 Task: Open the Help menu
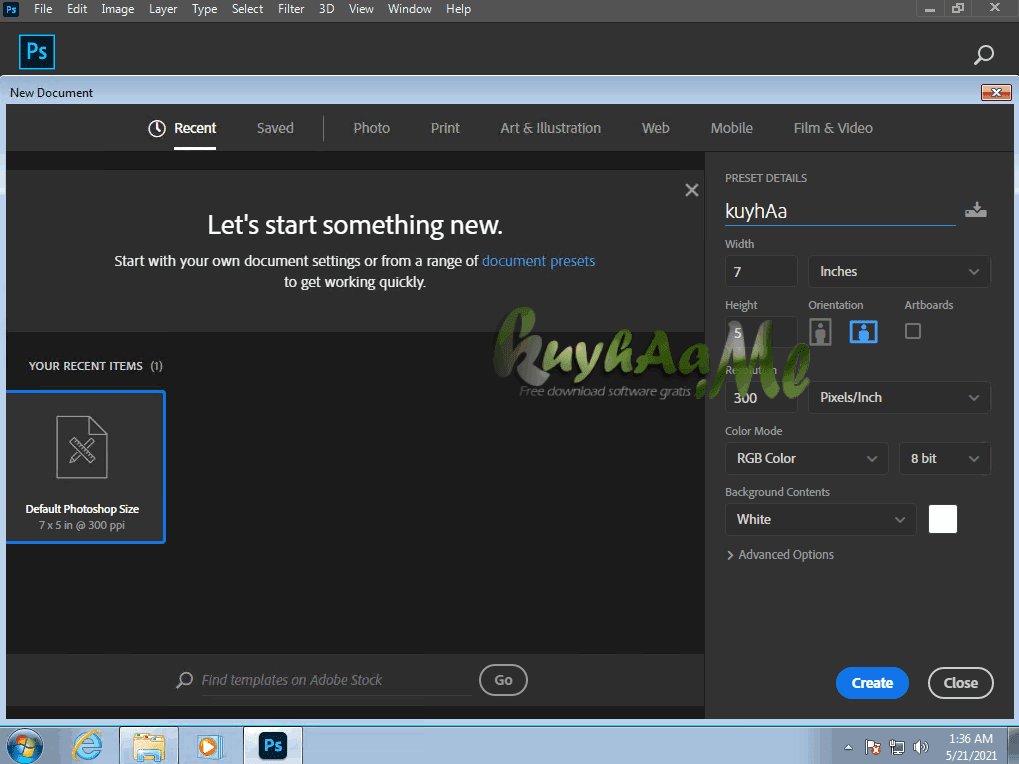pyautogui.click(x=458, y=9)
